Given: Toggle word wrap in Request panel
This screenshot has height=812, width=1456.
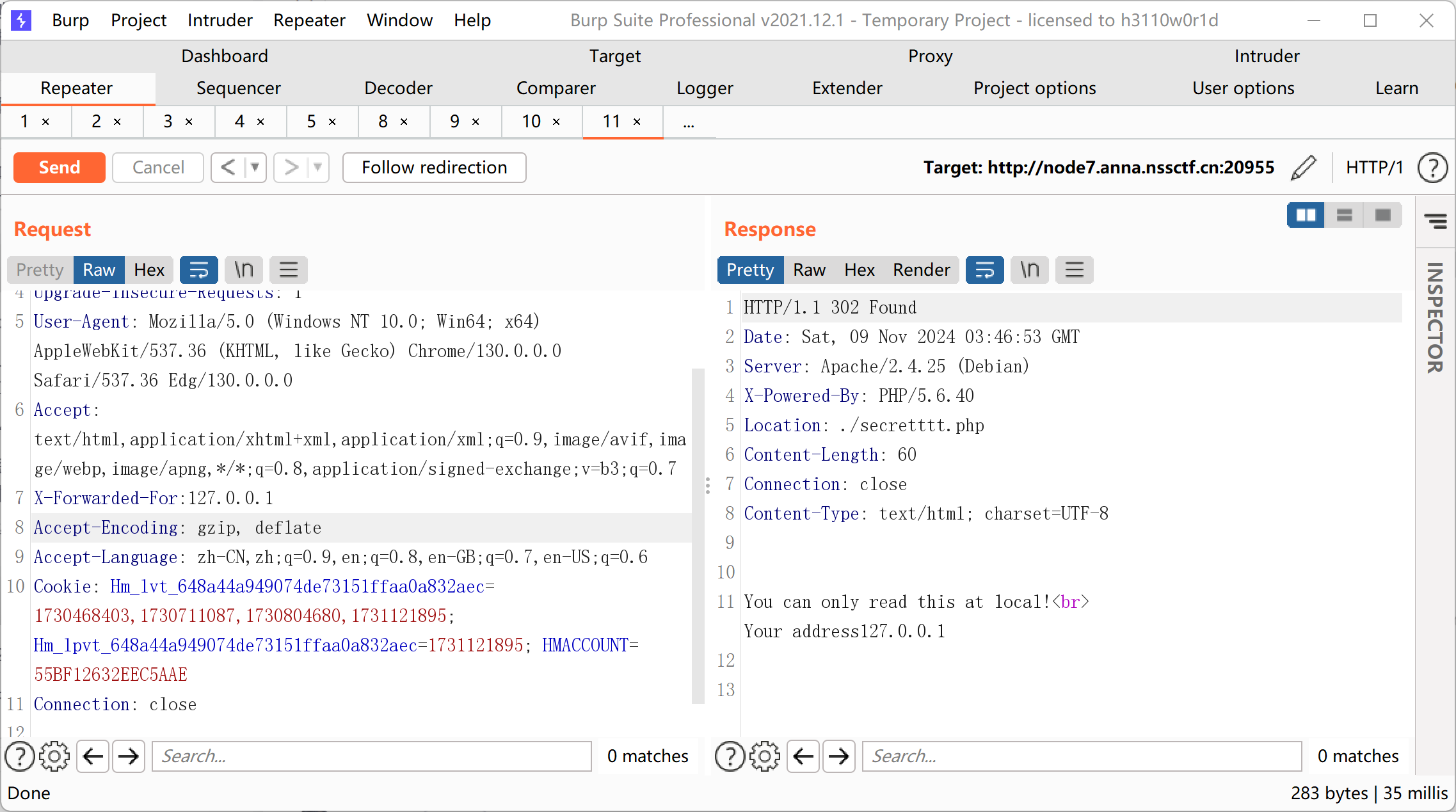Looking at the screenshot, I should coord(199,270).
